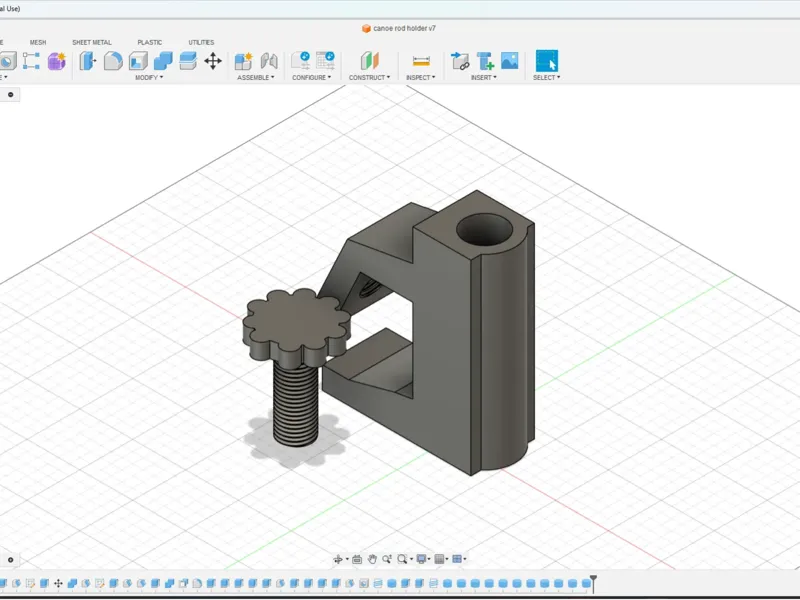Select the last feature before timeline marker
The height and width of the screenshot is (600, 800).
click(x=586, y=583)
